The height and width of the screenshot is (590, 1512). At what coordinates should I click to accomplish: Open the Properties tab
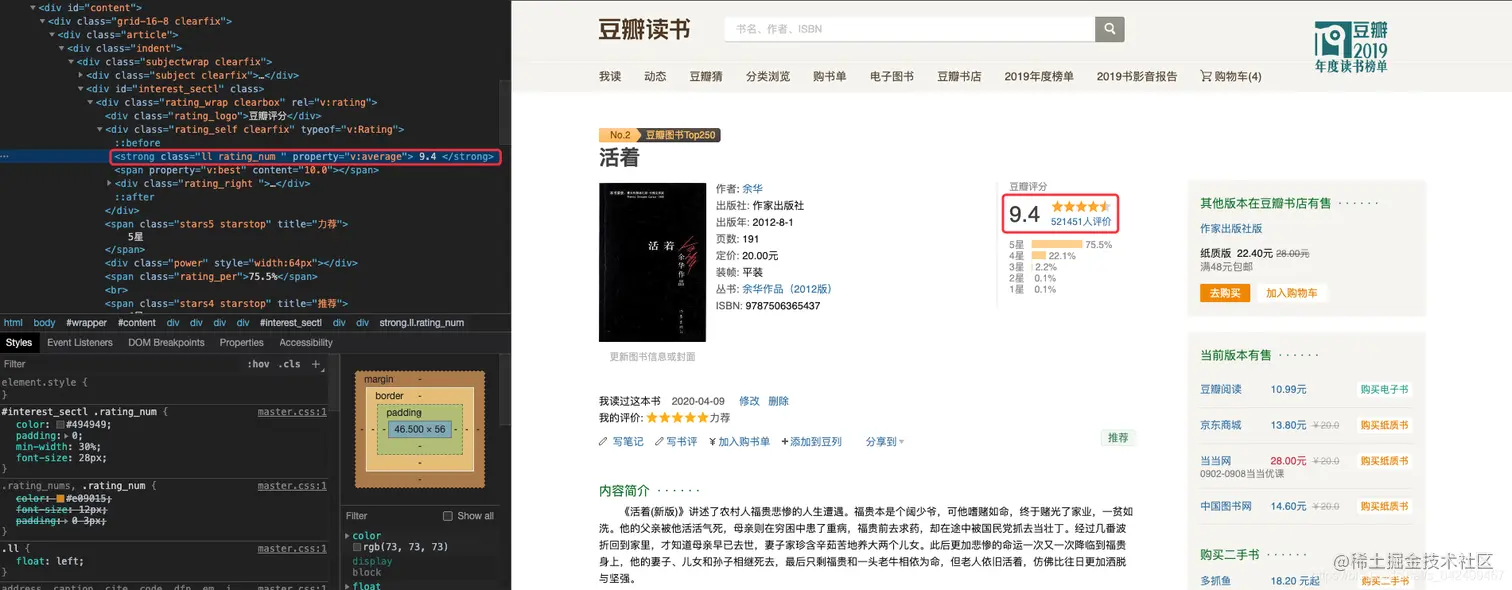point(241,342)
